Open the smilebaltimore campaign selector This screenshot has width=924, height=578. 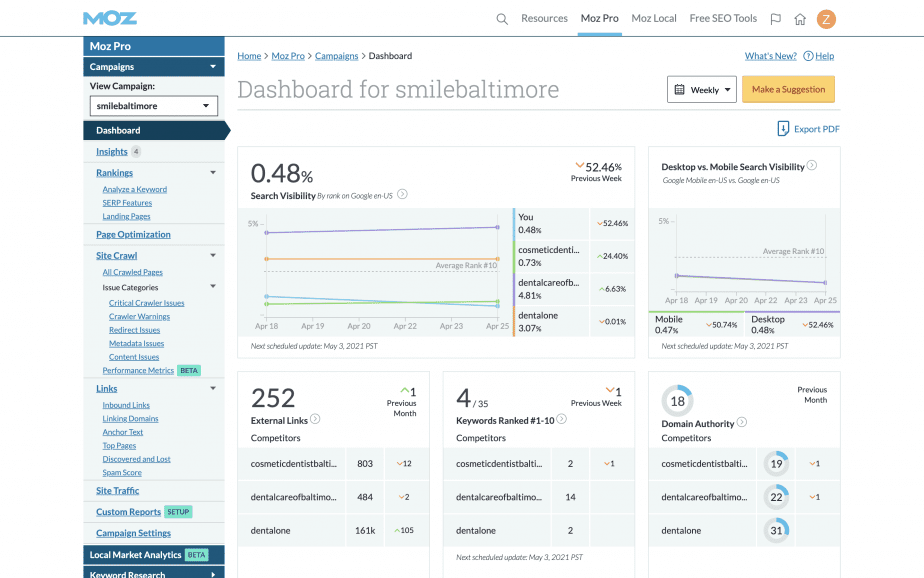[x=153, y=105]
